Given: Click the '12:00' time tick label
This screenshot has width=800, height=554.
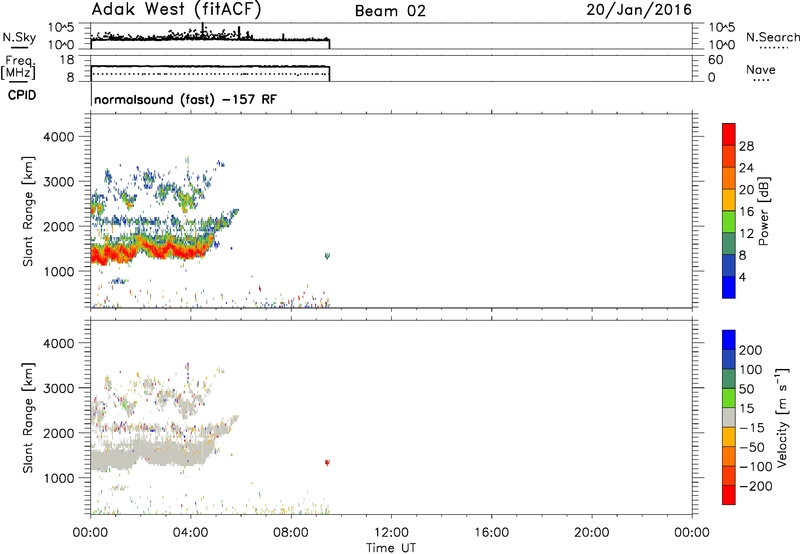Looking at the screenshot, I should point(391,533).
